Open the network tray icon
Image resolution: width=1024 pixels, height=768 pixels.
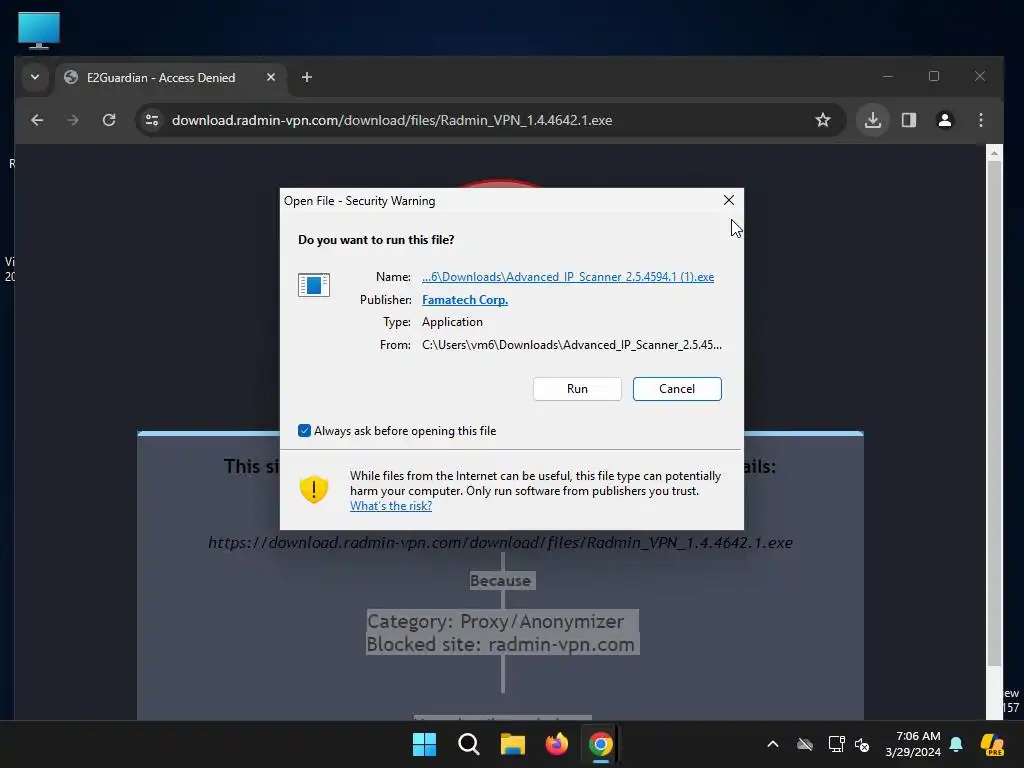point(836,744)
